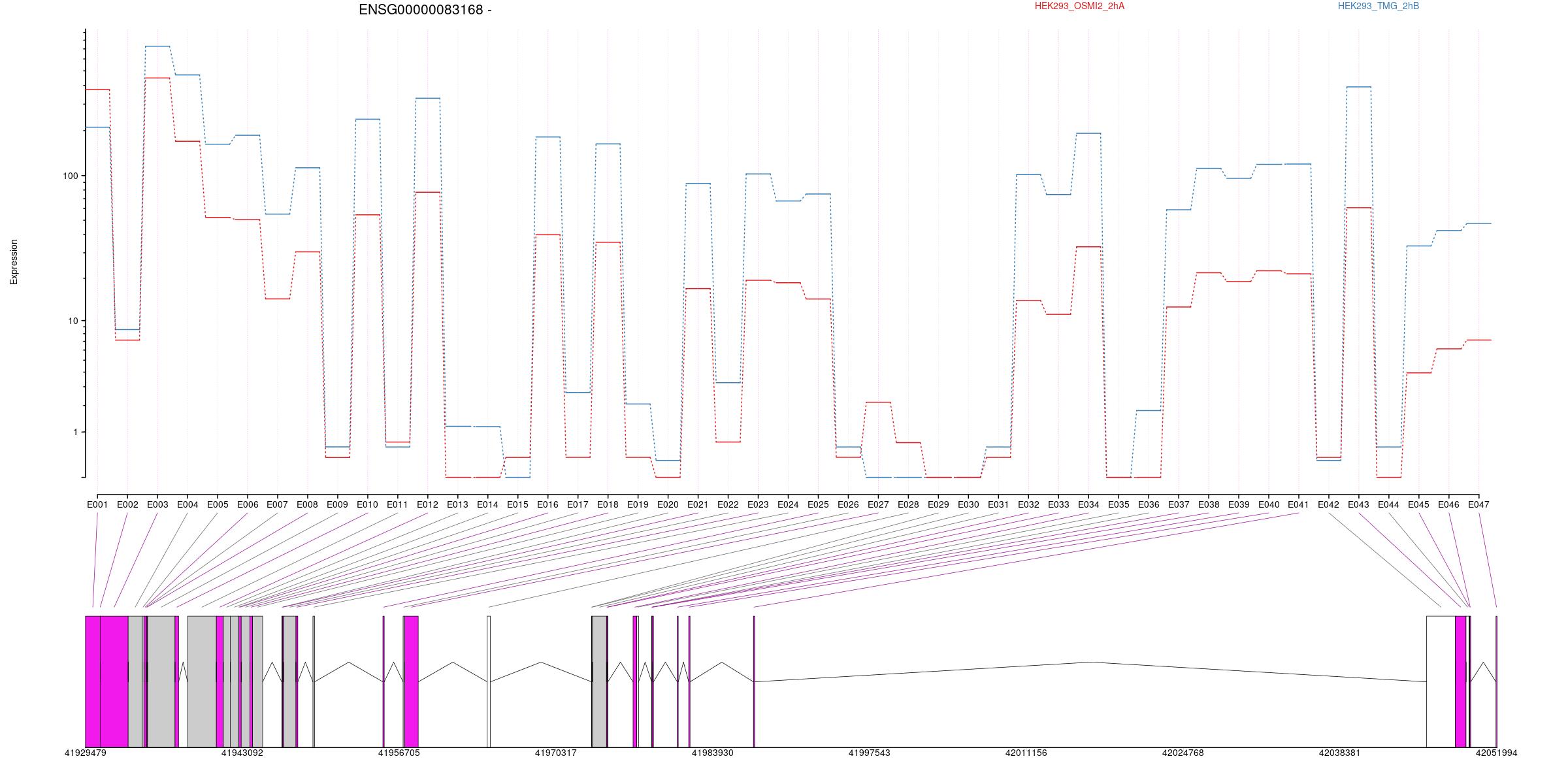Select exon label E037
This screenshot has width=1568, height=784.
click(x=1179, y=504)
